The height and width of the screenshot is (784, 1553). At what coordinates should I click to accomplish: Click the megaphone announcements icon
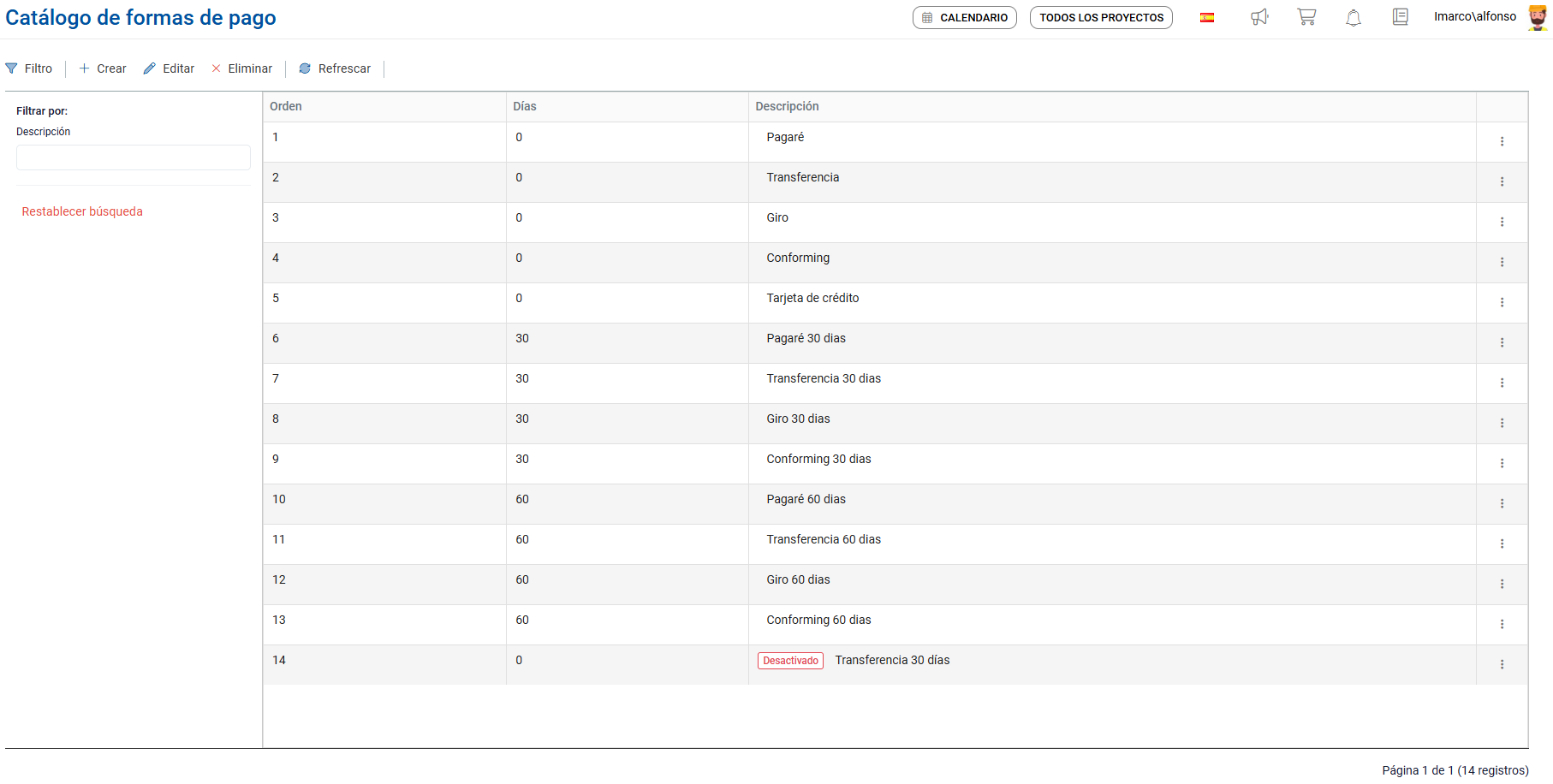[1258, 17]
